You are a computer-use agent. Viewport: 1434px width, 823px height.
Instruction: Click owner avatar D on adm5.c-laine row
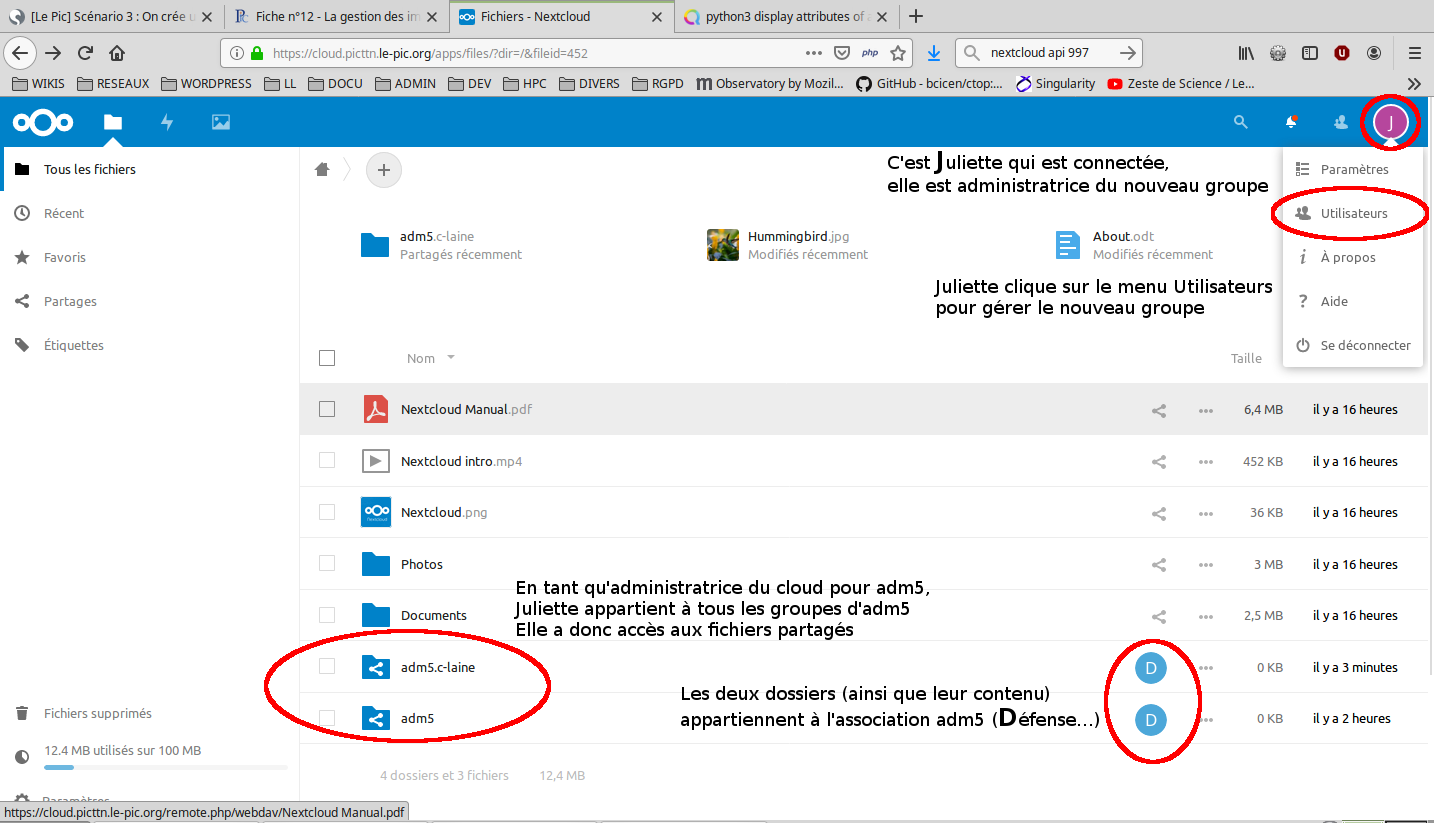[1151, 668]
